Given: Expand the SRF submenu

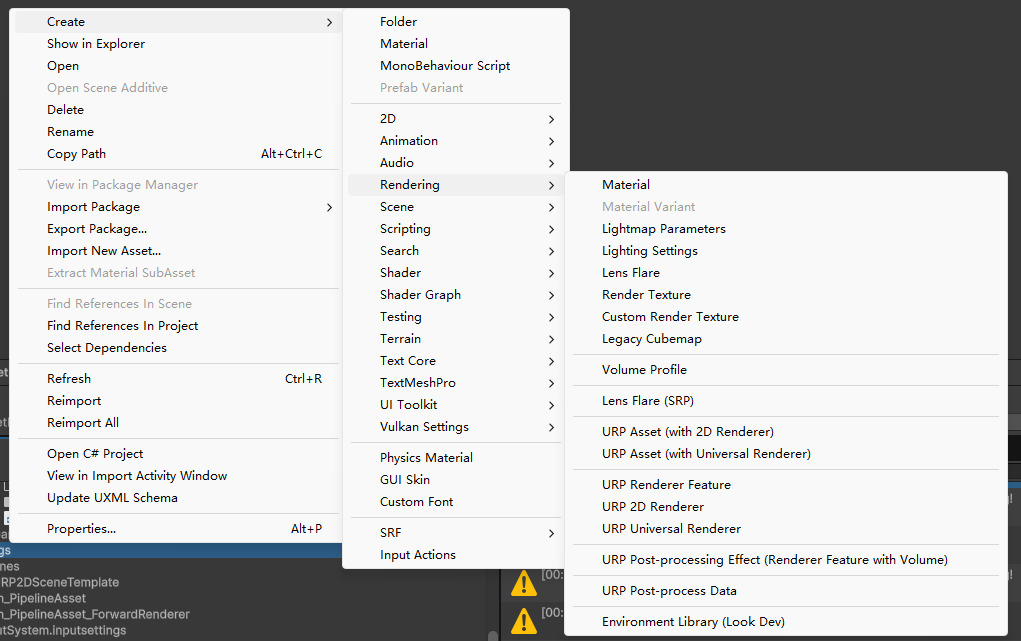Looking at the screenshot, I should [x=456, y=533].
